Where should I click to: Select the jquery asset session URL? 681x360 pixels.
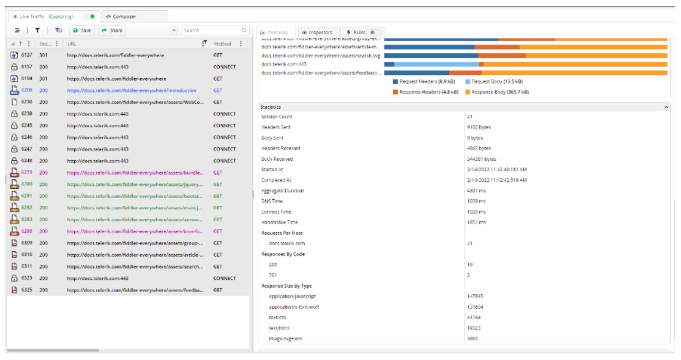(135, 184)
